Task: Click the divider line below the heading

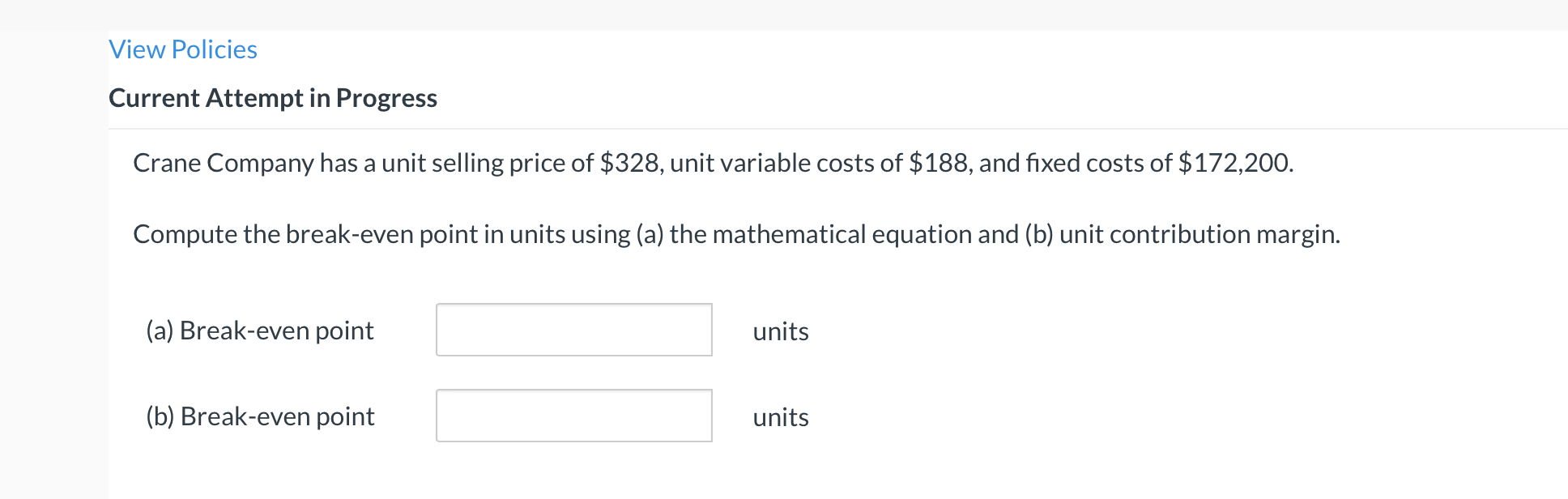Action: point(810,126)
